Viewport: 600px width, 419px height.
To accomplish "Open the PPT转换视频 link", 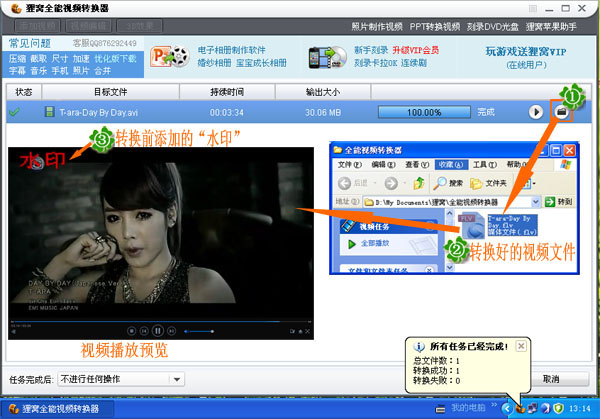I will tap(435, 26).
